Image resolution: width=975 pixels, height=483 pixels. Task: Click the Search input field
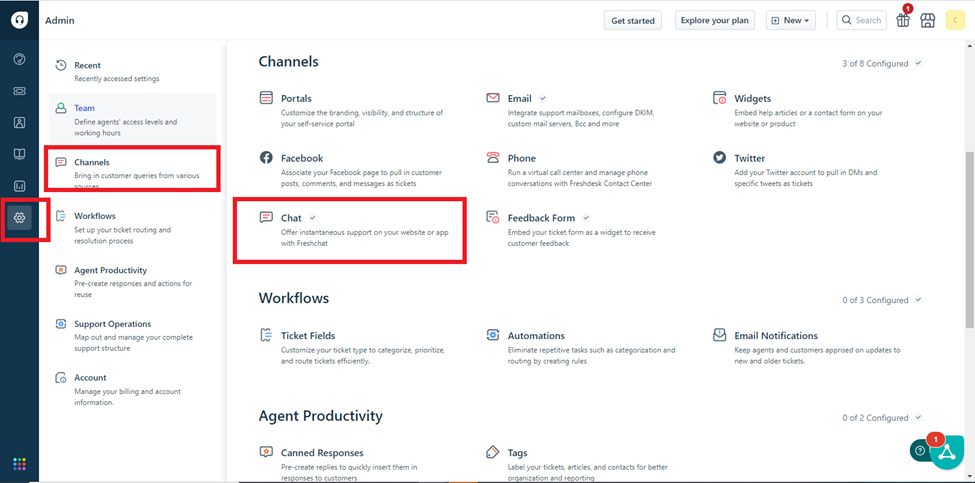(x=861, y=21)
